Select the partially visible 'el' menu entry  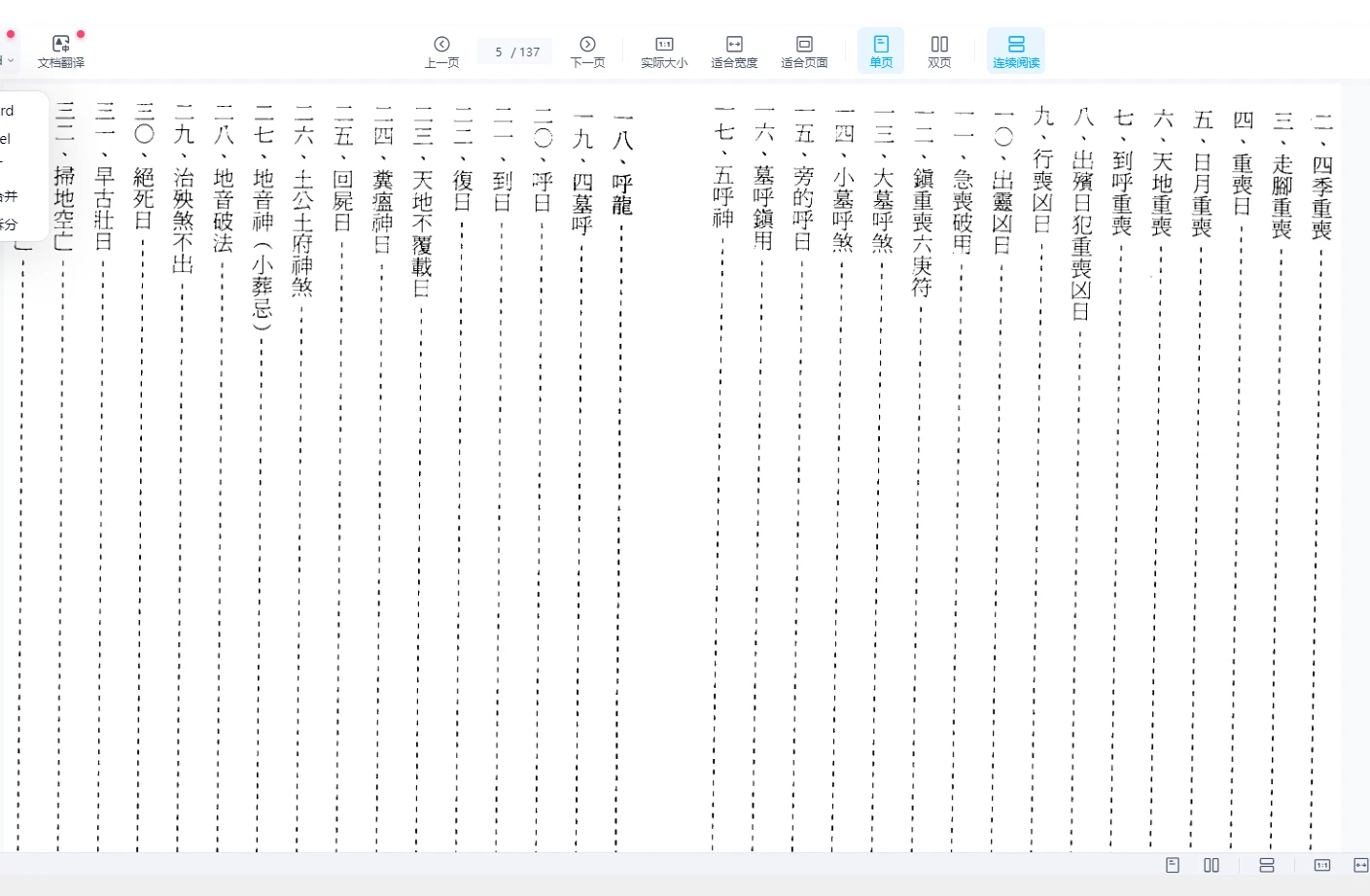coord(6,139)
